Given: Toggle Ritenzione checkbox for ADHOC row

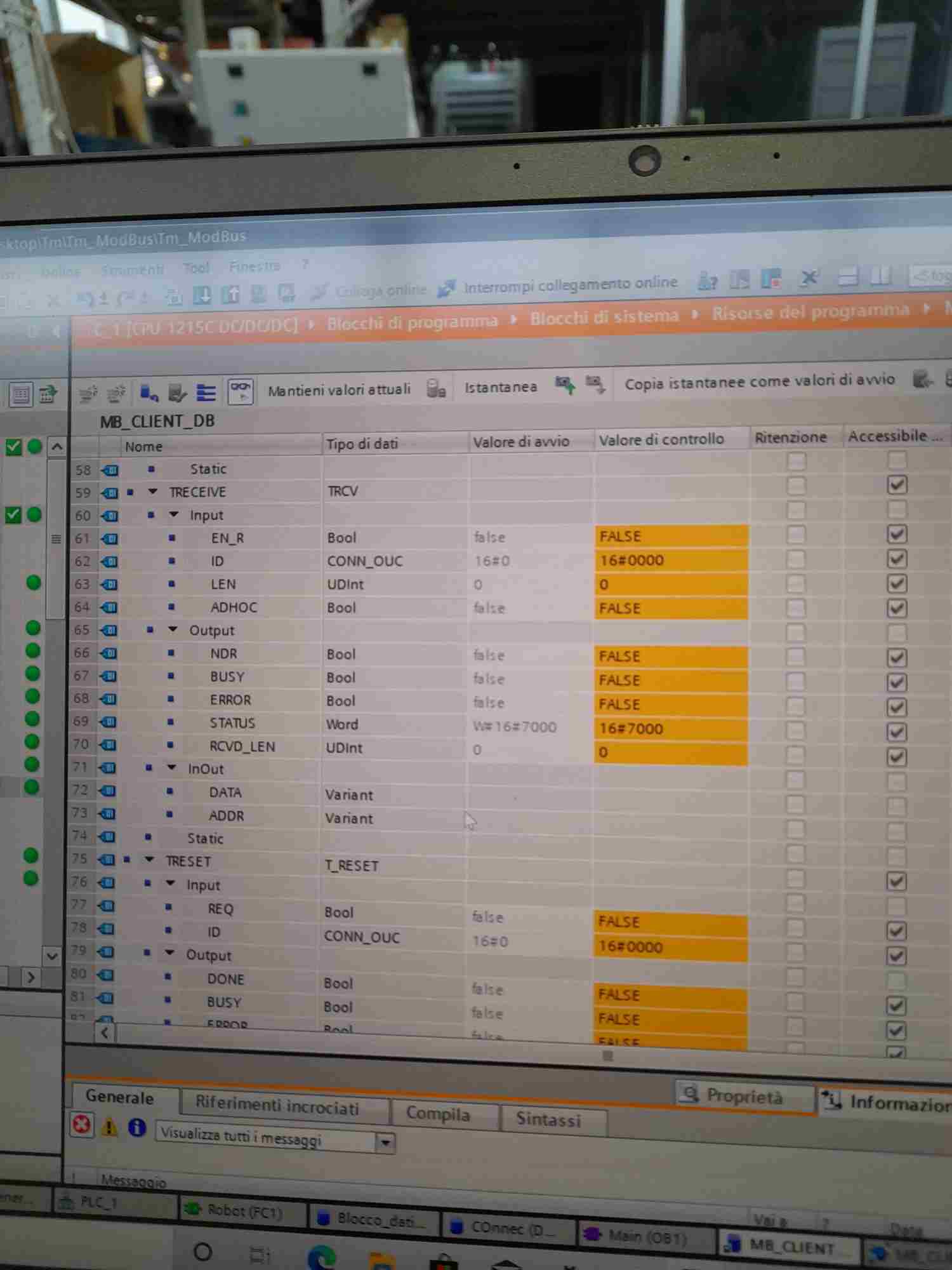Looking at the screenshot, I should (x=796, y=607).
